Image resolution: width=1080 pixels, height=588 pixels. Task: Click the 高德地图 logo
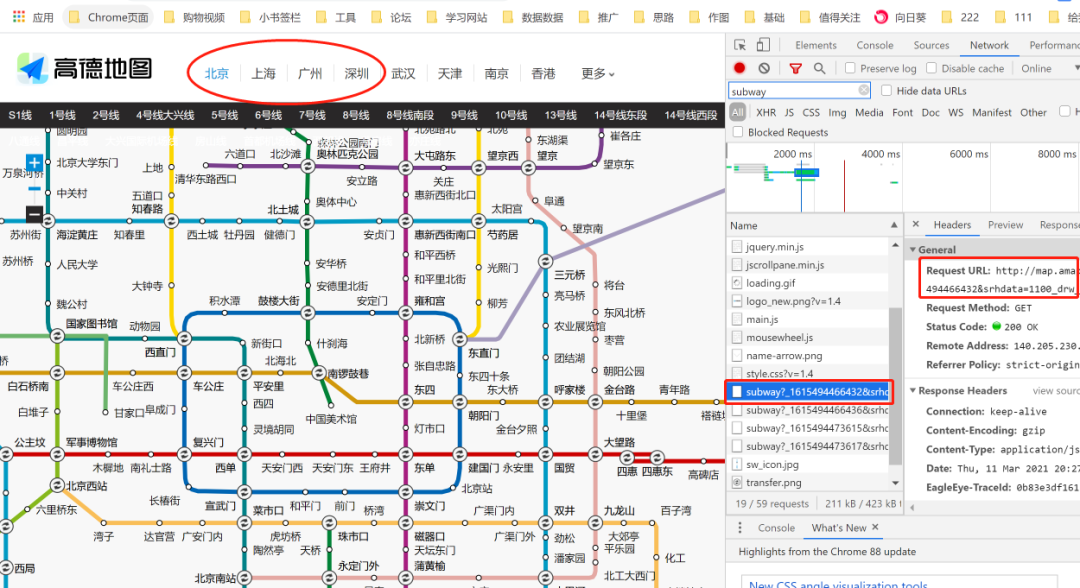pos(84,69)
